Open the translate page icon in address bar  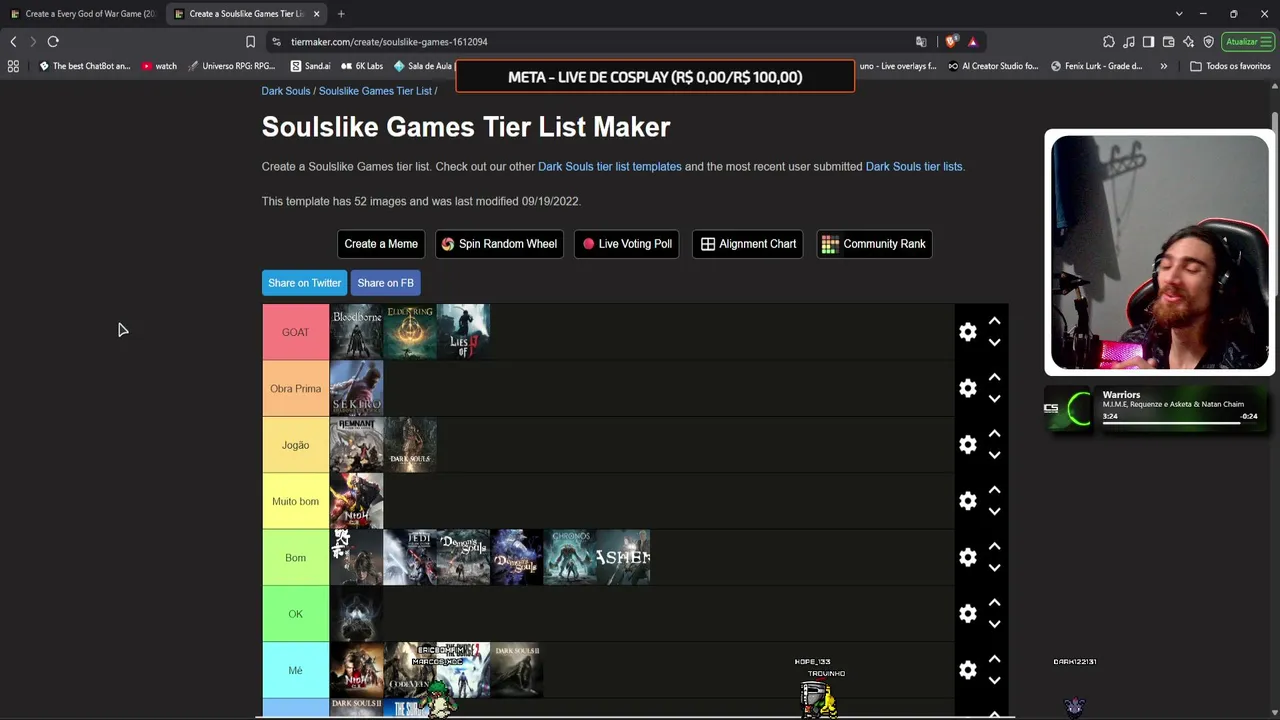click(921, 42)
